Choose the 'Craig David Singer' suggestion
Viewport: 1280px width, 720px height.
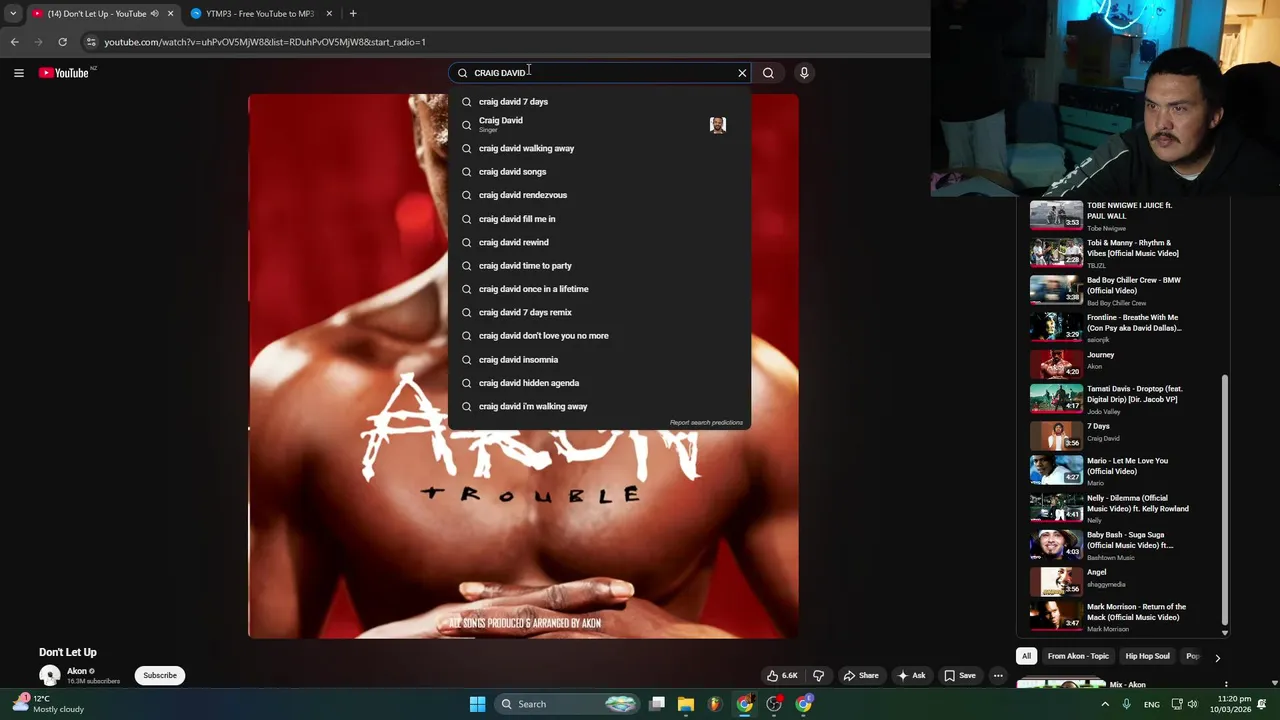(600, 125)
